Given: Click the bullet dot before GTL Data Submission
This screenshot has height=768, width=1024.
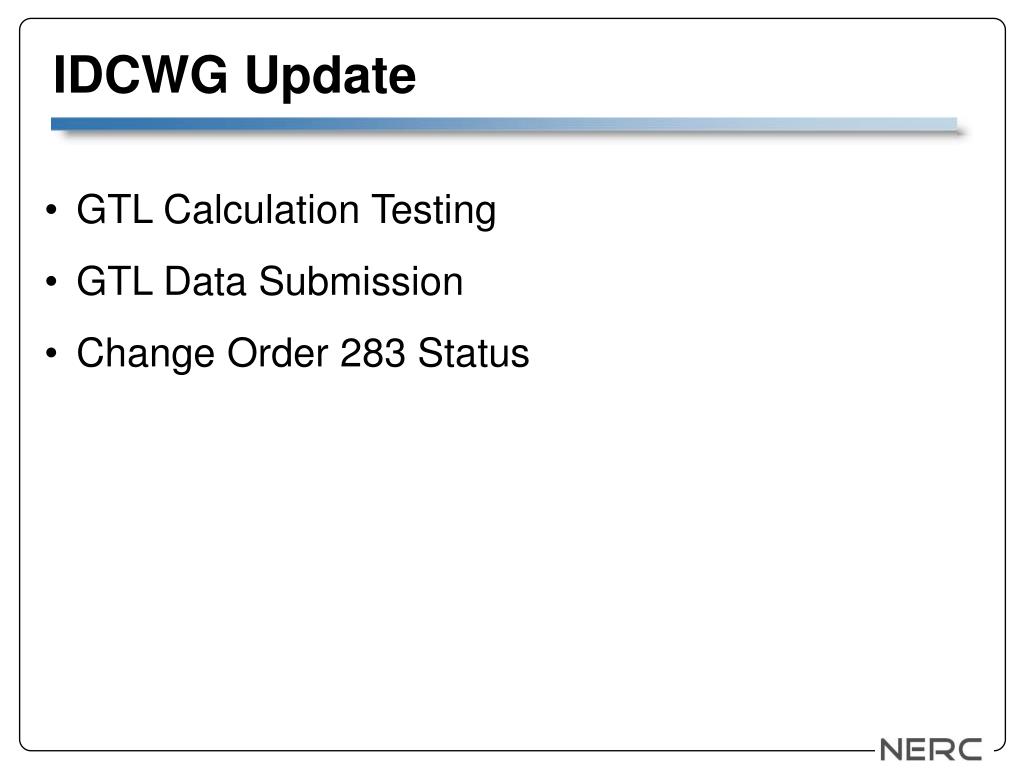Looking at the screenshot, I should 52,281.
